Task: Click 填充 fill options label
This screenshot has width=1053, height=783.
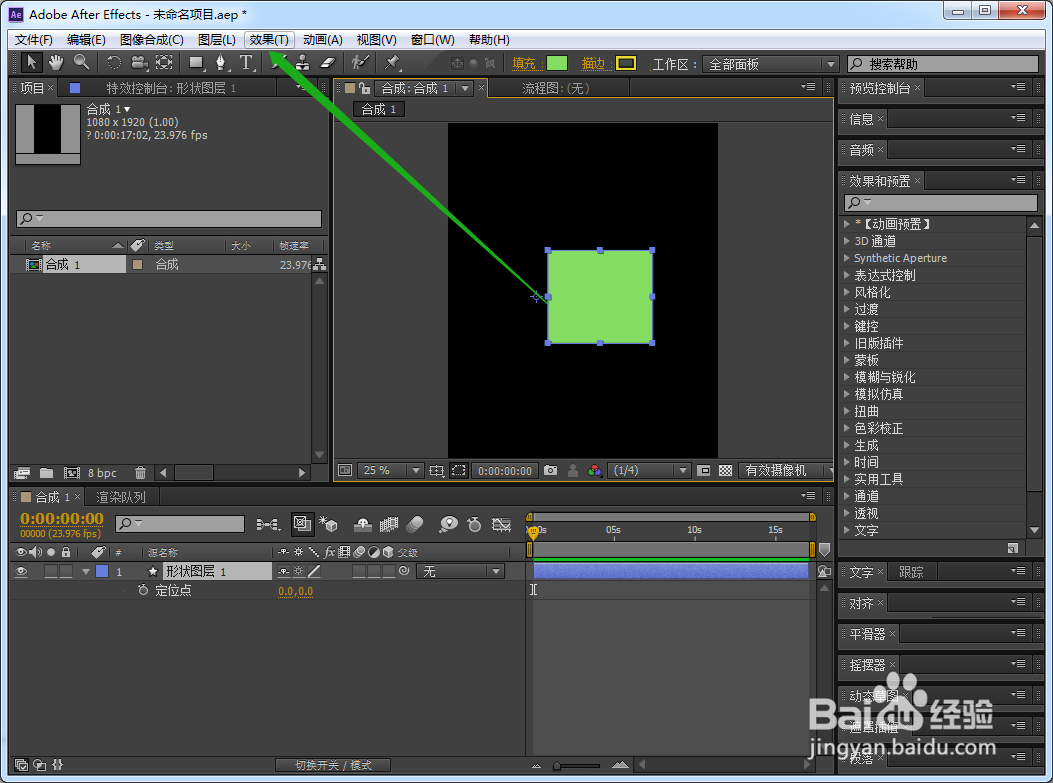Action: coord(524,64)
